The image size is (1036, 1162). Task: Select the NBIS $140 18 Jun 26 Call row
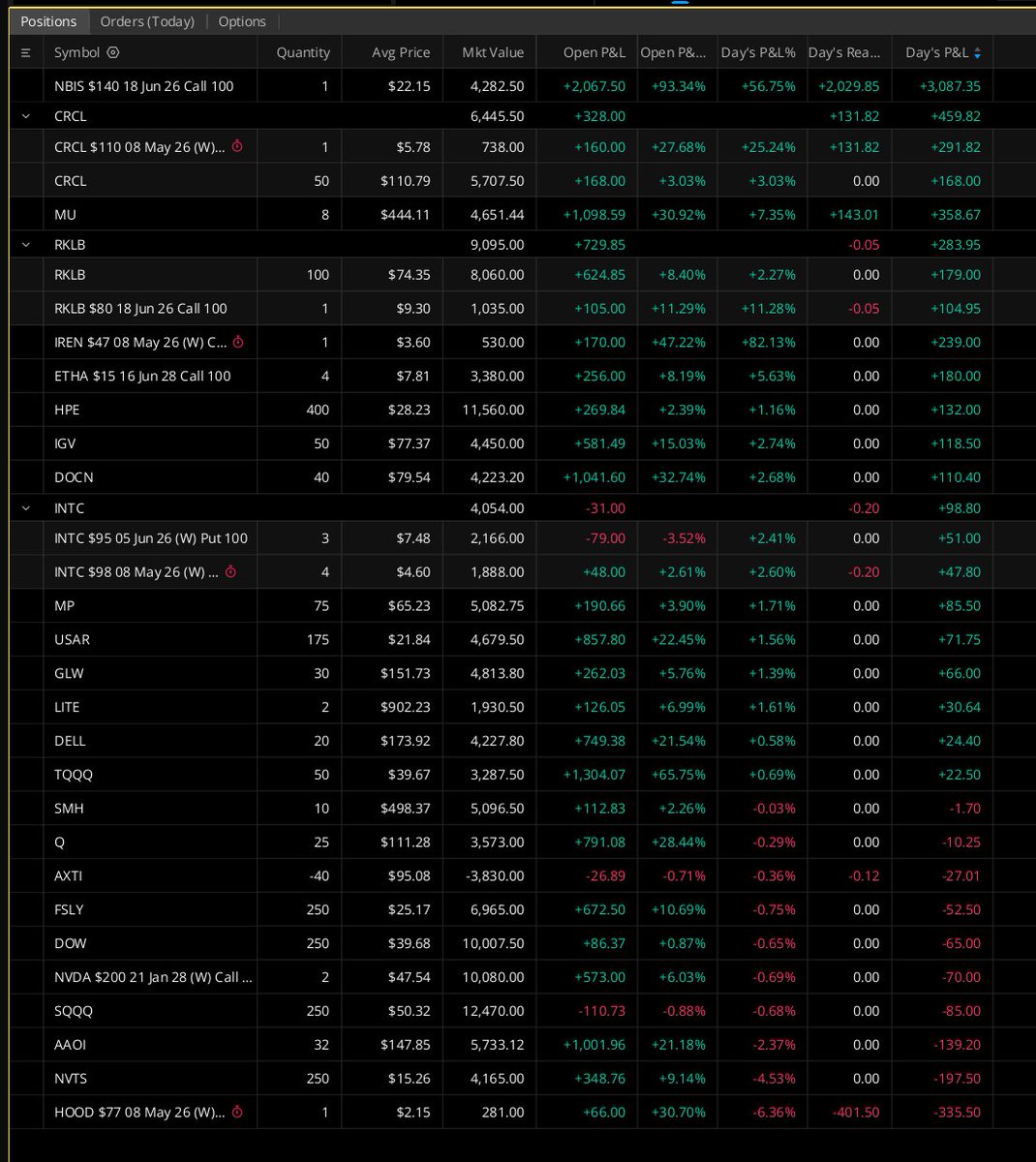[523, 86]
